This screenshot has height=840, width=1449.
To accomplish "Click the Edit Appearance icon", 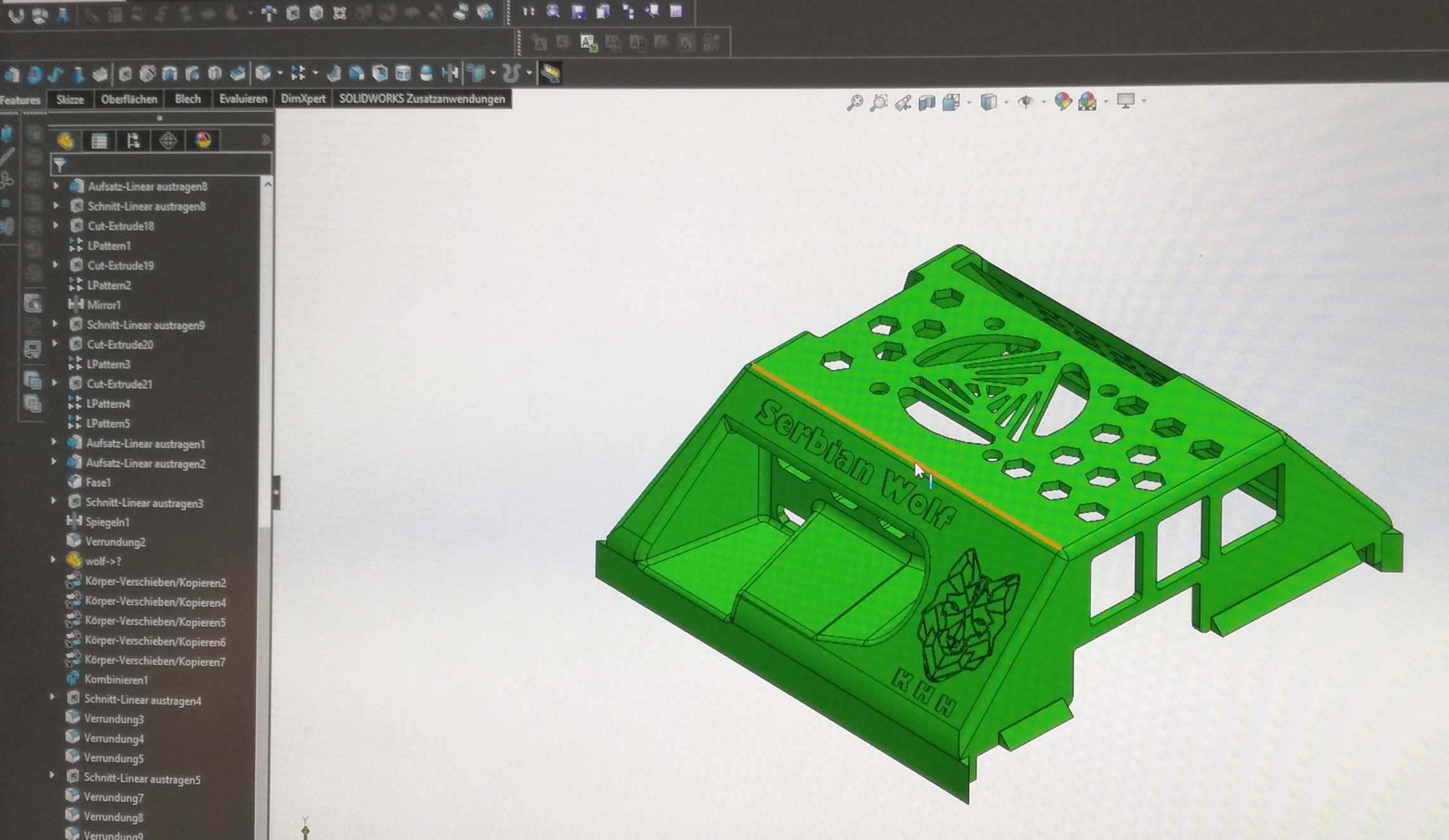I will click(1063, 101).
